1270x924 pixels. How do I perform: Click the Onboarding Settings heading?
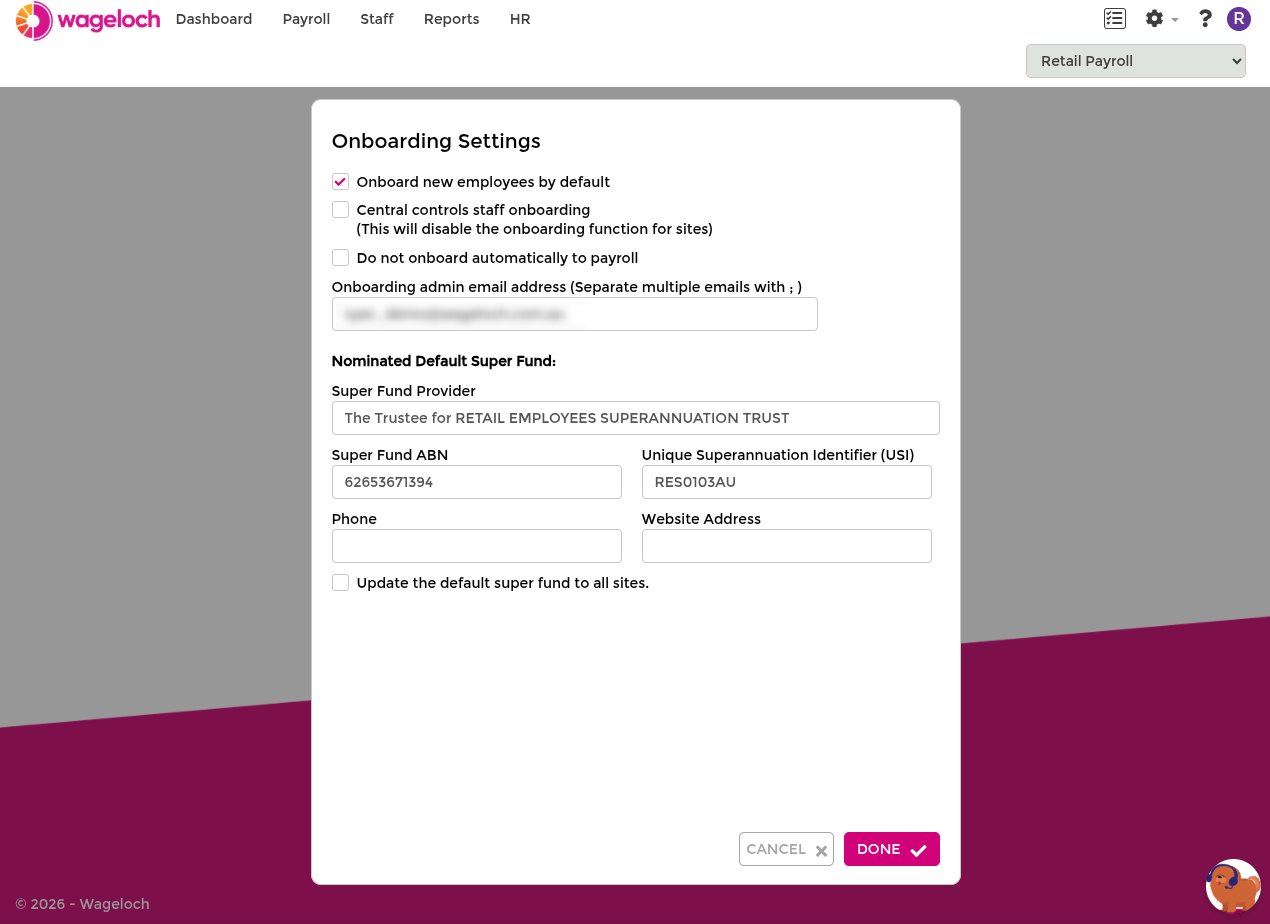(x=436, y=141)
